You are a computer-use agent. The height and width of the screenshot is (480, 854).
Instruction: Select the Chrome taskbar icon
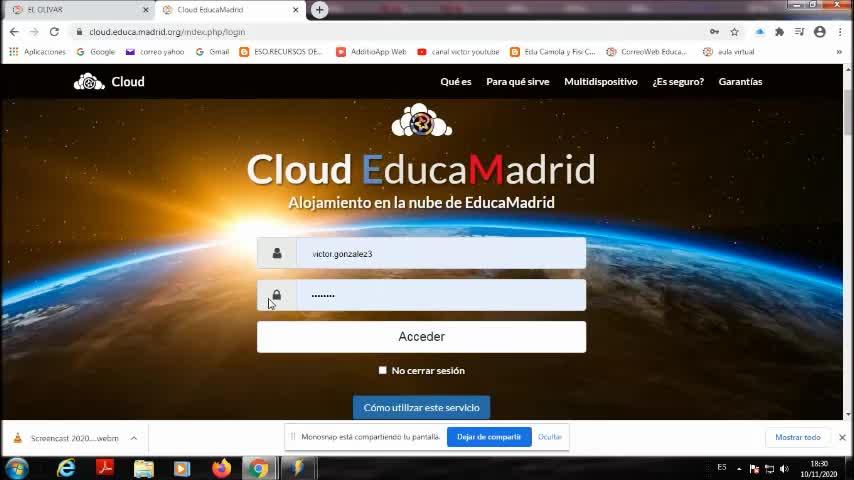pos(259,469)
